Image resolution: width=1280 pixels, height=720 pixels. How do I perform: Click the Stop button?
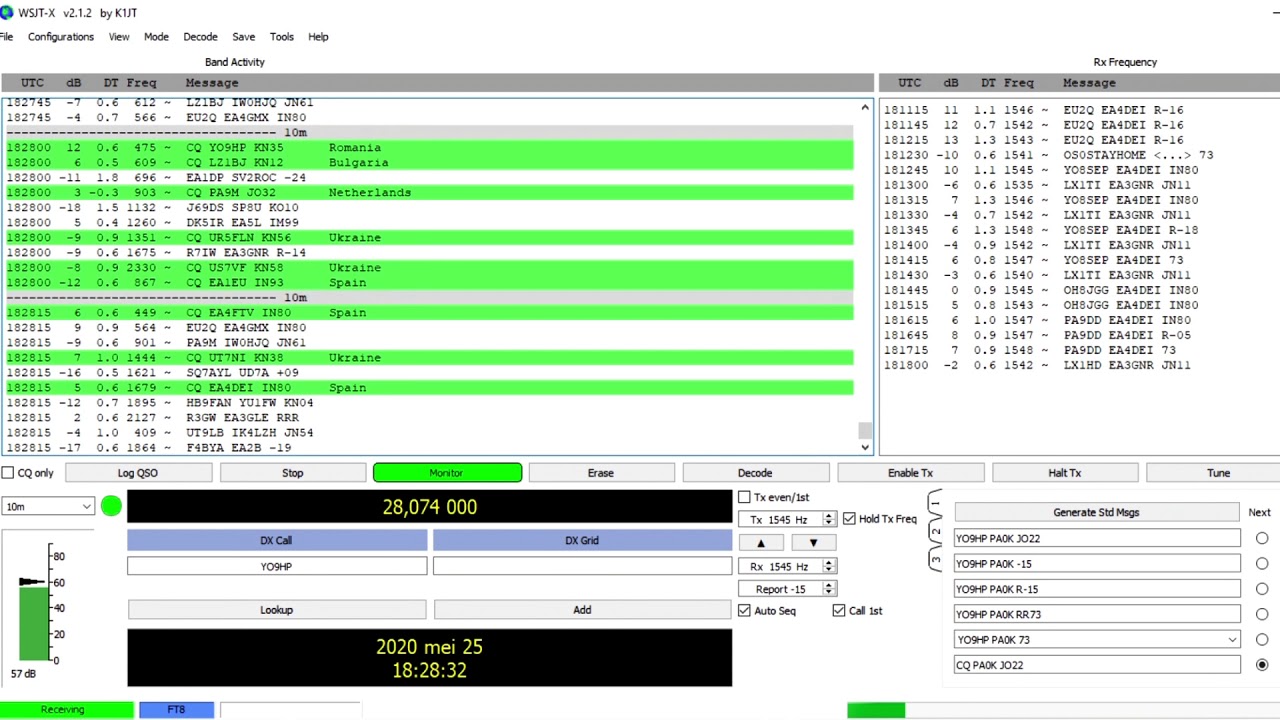292,473
